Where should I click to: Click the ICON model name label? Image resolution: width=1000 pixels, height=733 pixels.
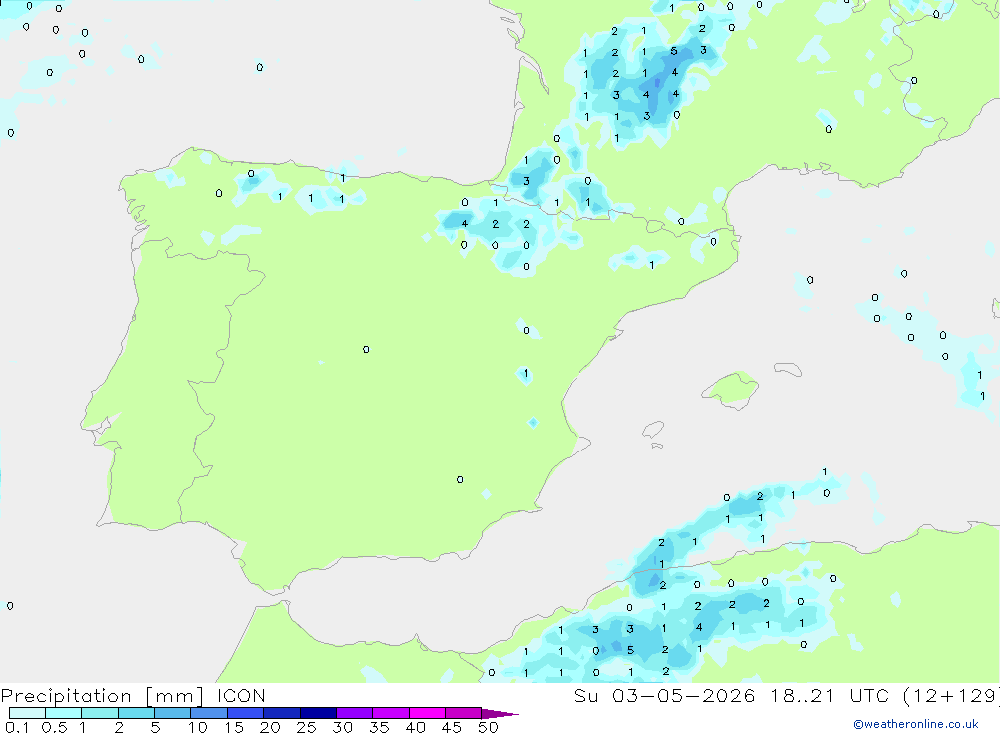pos(241,696)
